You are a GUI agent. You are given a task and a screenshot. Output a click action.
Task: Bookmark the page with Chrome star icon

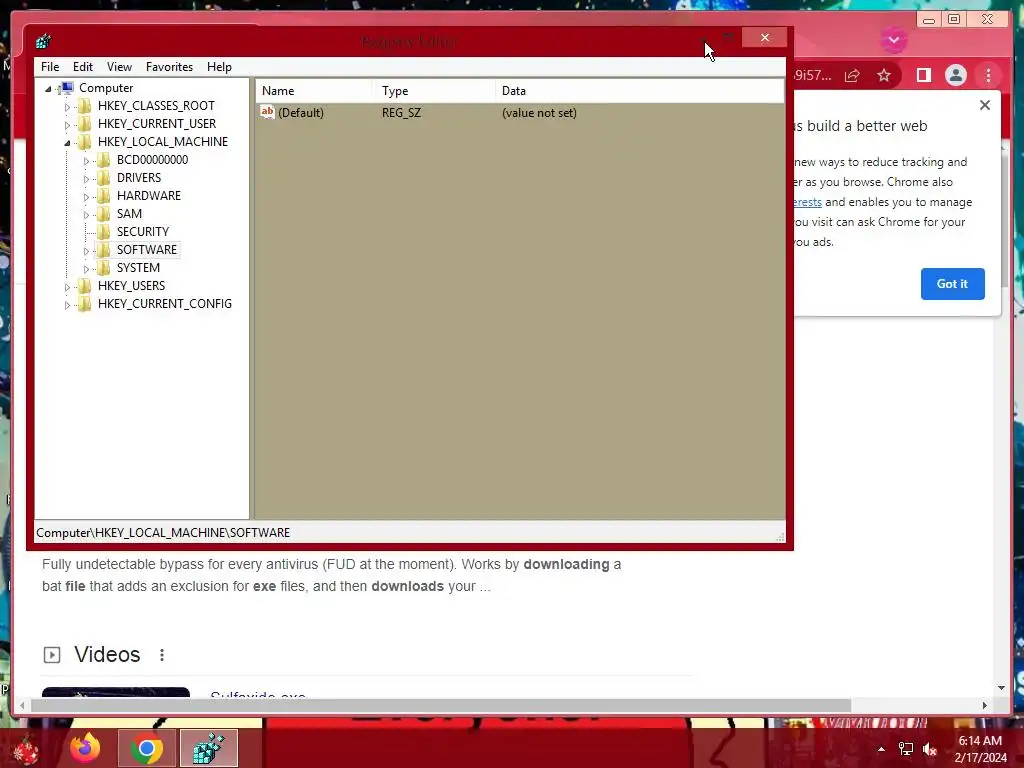[884, 76]
